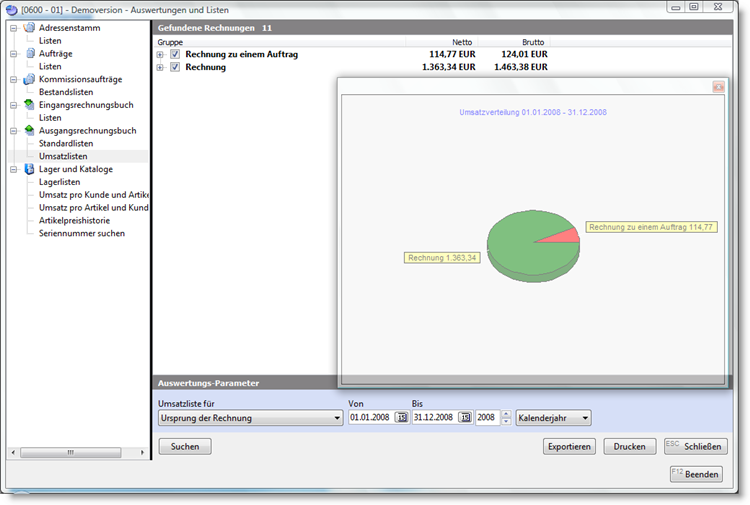Click the Adressenstamm folder icon

pyautogui.click(x=28, y=28)
